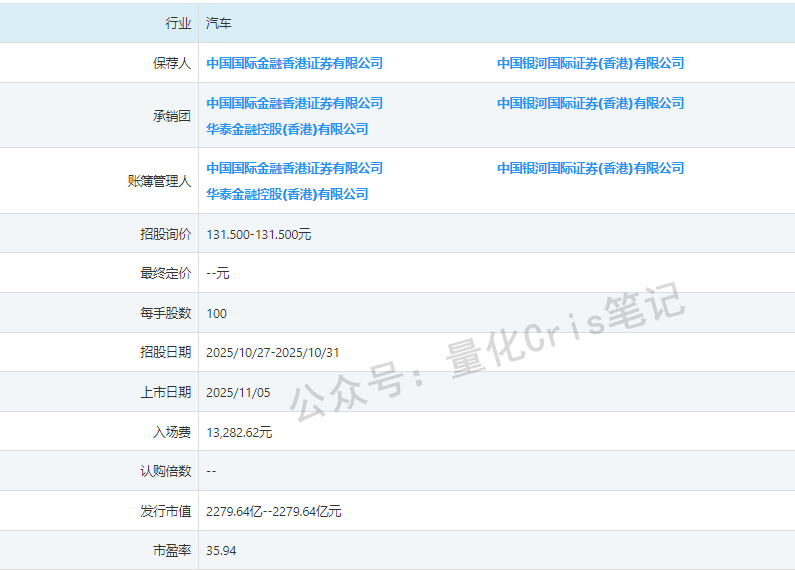Open 华泰金融控股(香港)有限公司 link in 承销团 row

click(x=287, y=129)
